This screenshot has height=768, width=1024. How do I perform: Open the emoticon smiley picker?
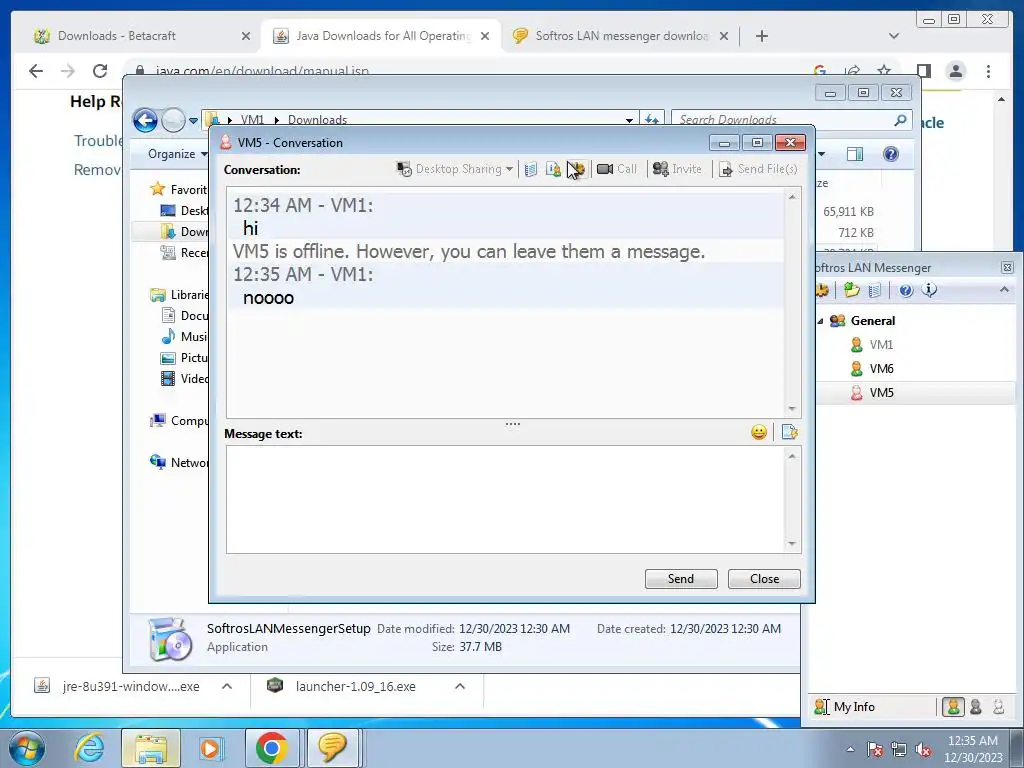point(759,432)
